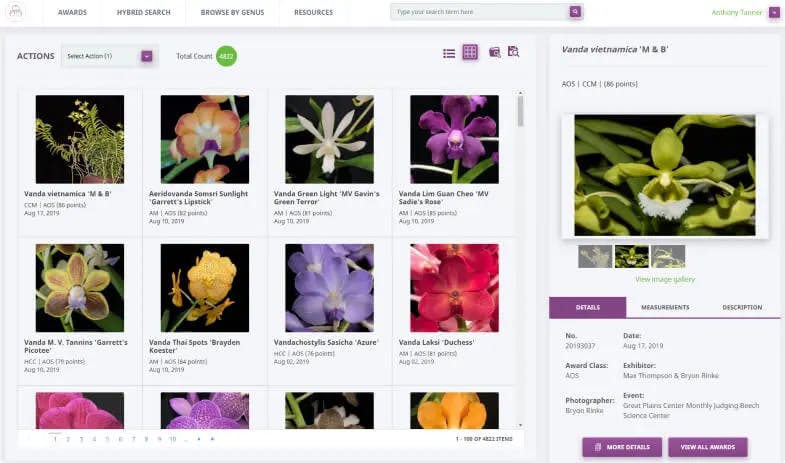Switch to grid view
The width and height of the screenshot is (785, 463).
click(x=470, y=52)
